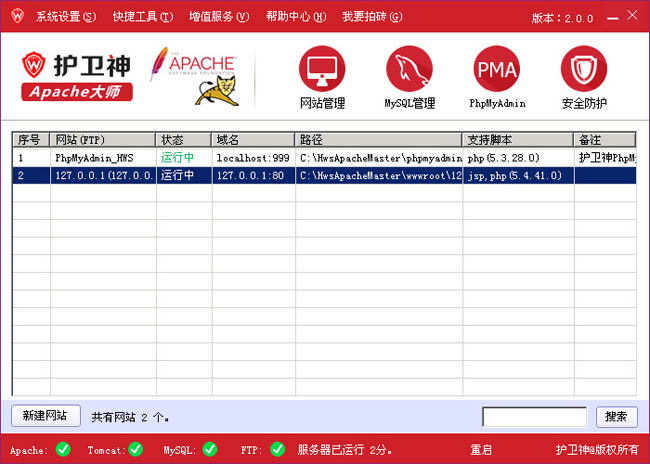Open the MySQL管理 dolphin icon
Screen dimensions: 650x464
point(410,68)
